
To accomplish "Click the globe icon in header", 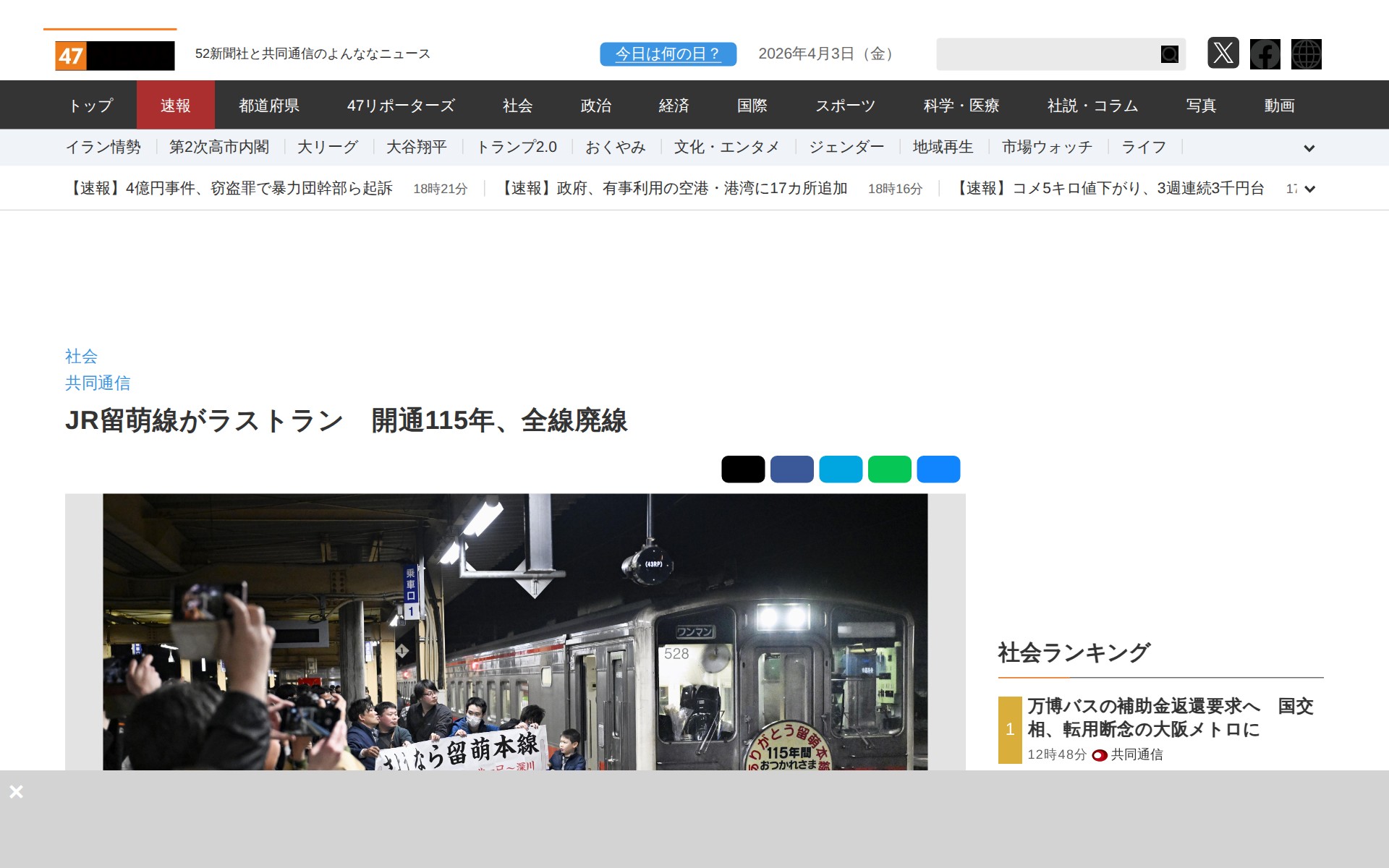I will click(x=1306, y=54).
